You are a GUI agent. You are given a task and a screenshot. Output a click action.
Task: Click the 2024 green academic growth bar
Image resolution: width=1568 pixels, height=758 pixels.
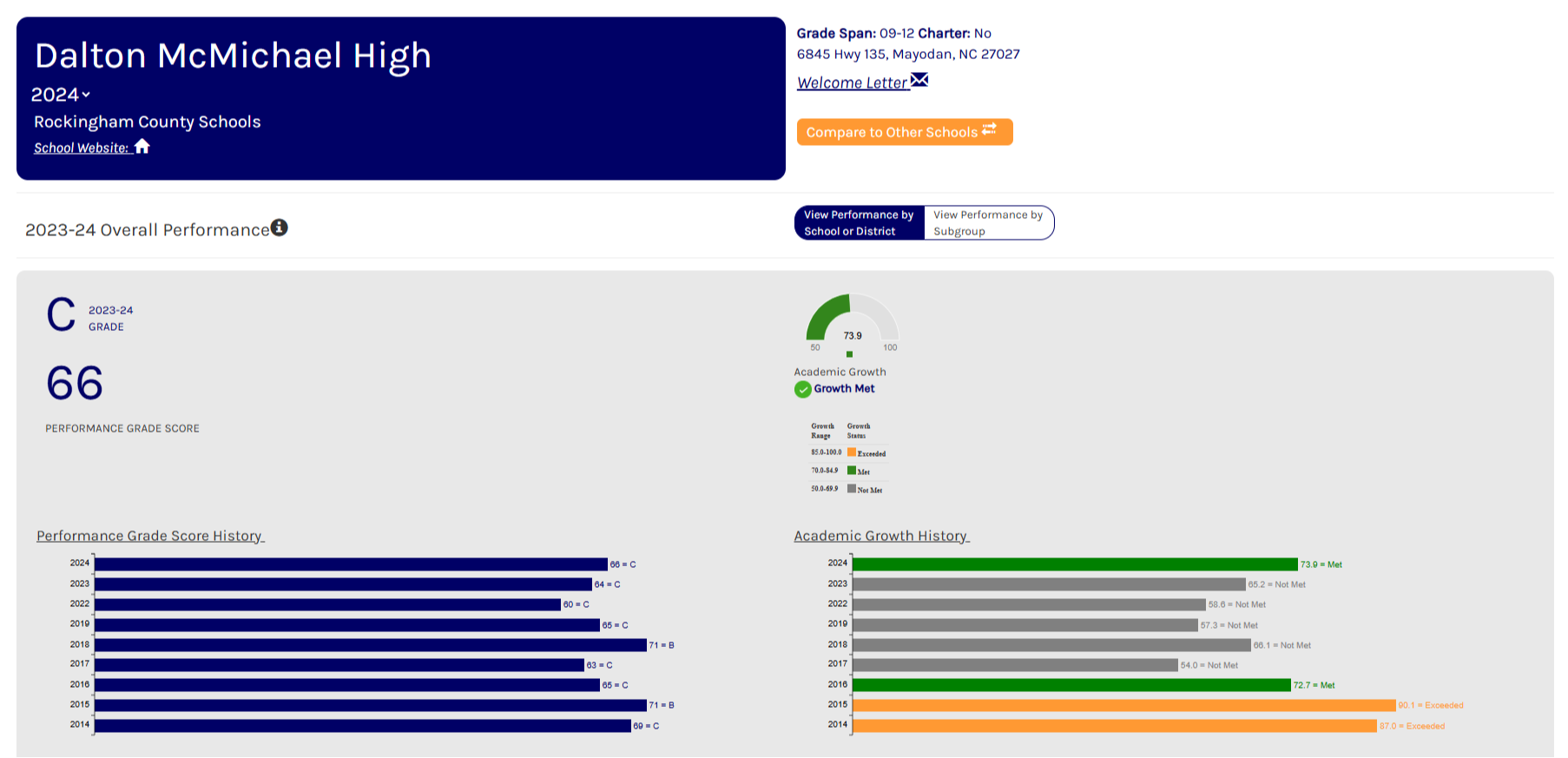[x=1075, y=564]
